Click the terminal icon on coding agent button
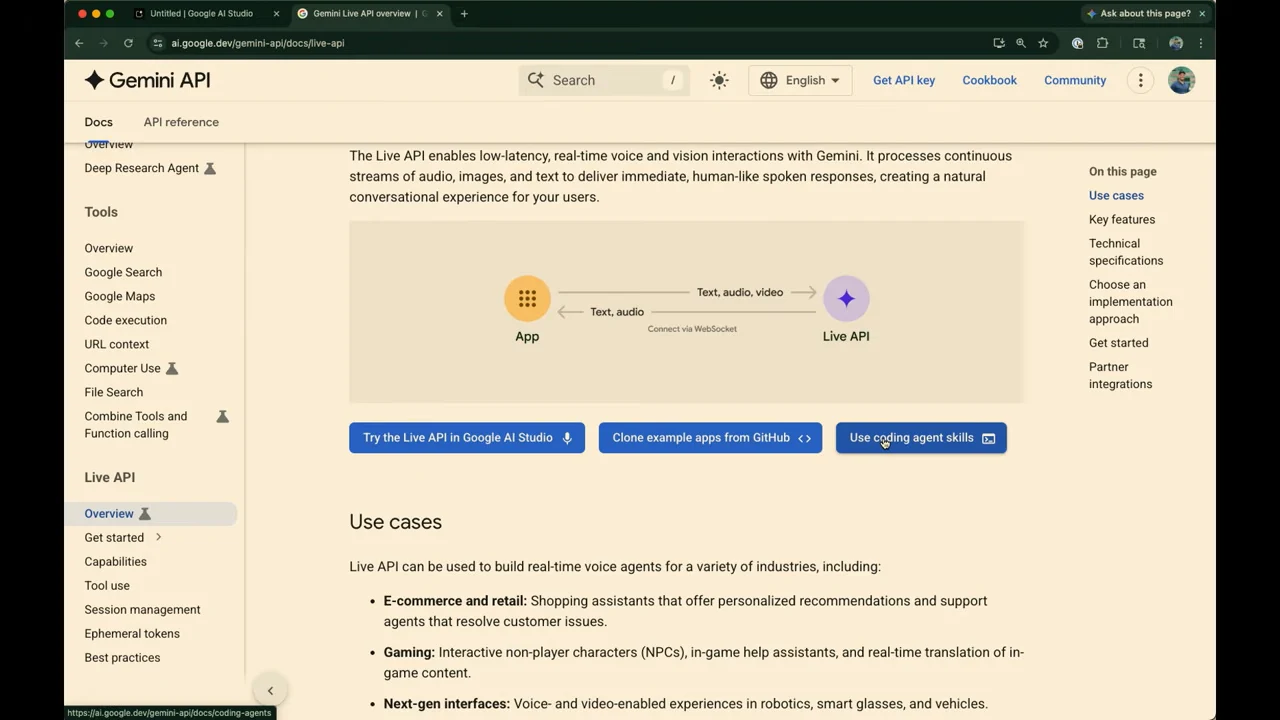Screen dimensions: 1280x720 [988, 438]
